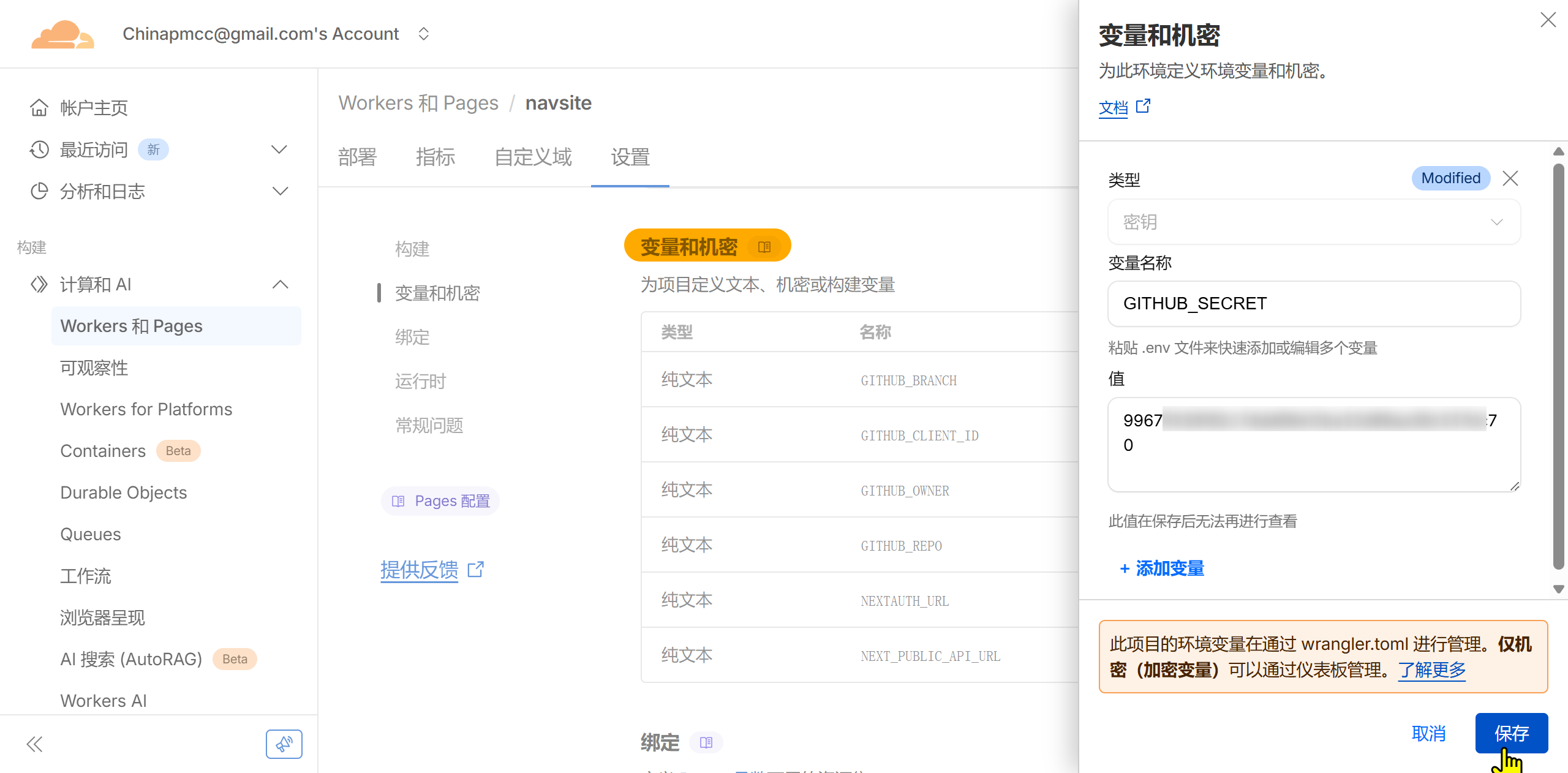
Task: Click the megaphone announcement icon
Action: point(284,744)
